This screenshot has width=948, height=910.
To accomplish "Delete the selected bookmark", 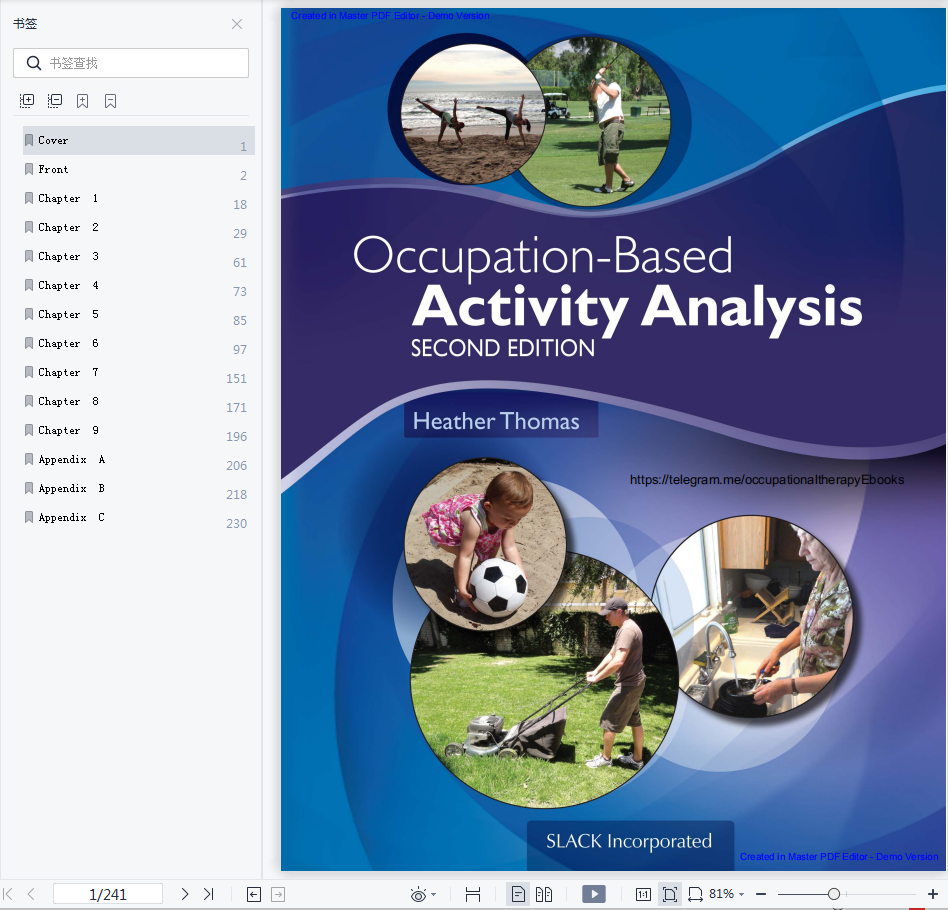I will 111,101.
